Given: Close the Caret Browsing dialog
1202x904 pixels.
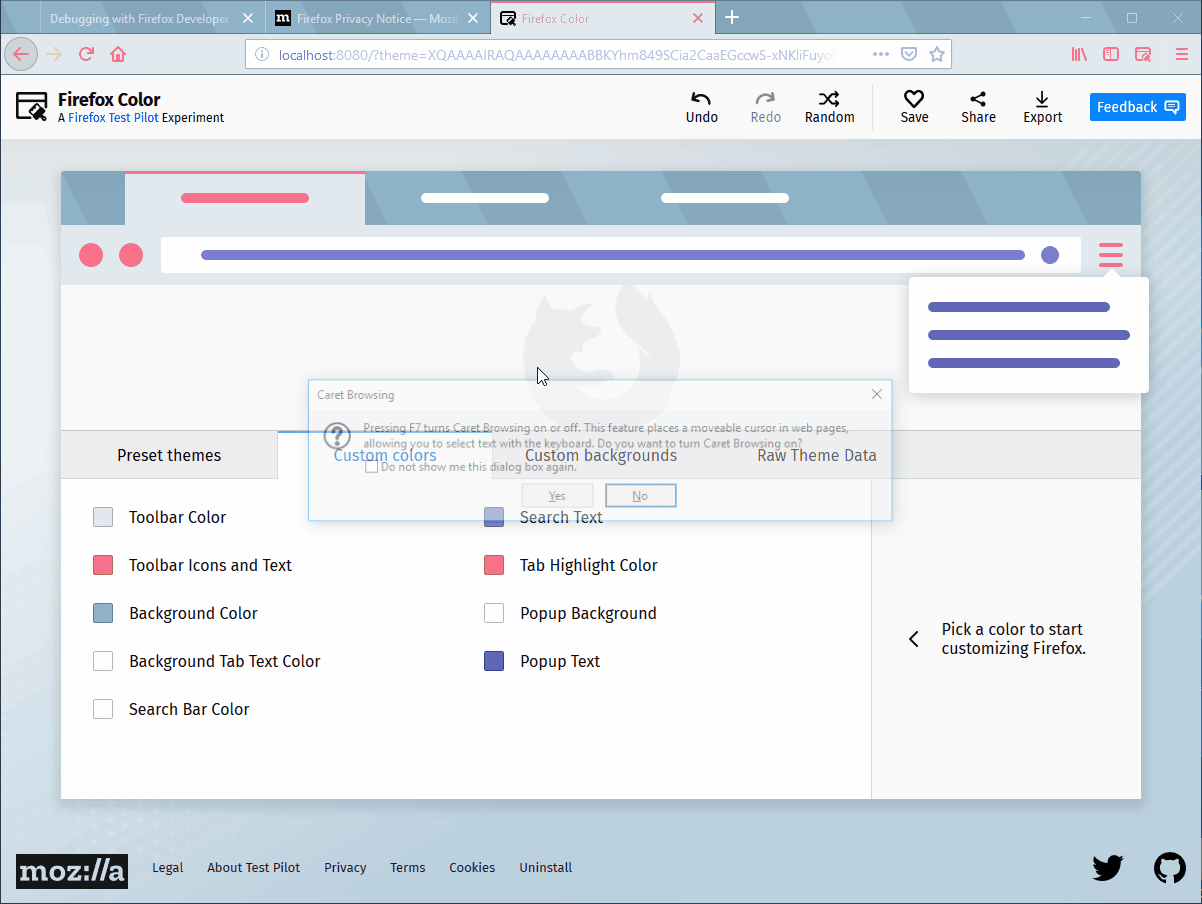Looking at the screenshot, I should [x=877, y=394].
